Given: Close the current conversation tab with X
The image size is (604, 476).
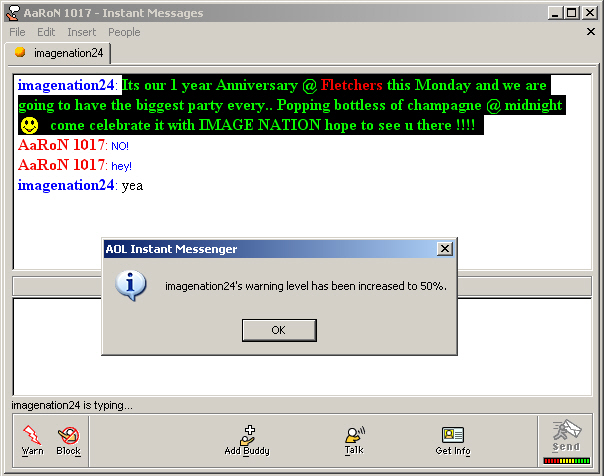Looking at the screenshot, I should [x=591, y=32].
